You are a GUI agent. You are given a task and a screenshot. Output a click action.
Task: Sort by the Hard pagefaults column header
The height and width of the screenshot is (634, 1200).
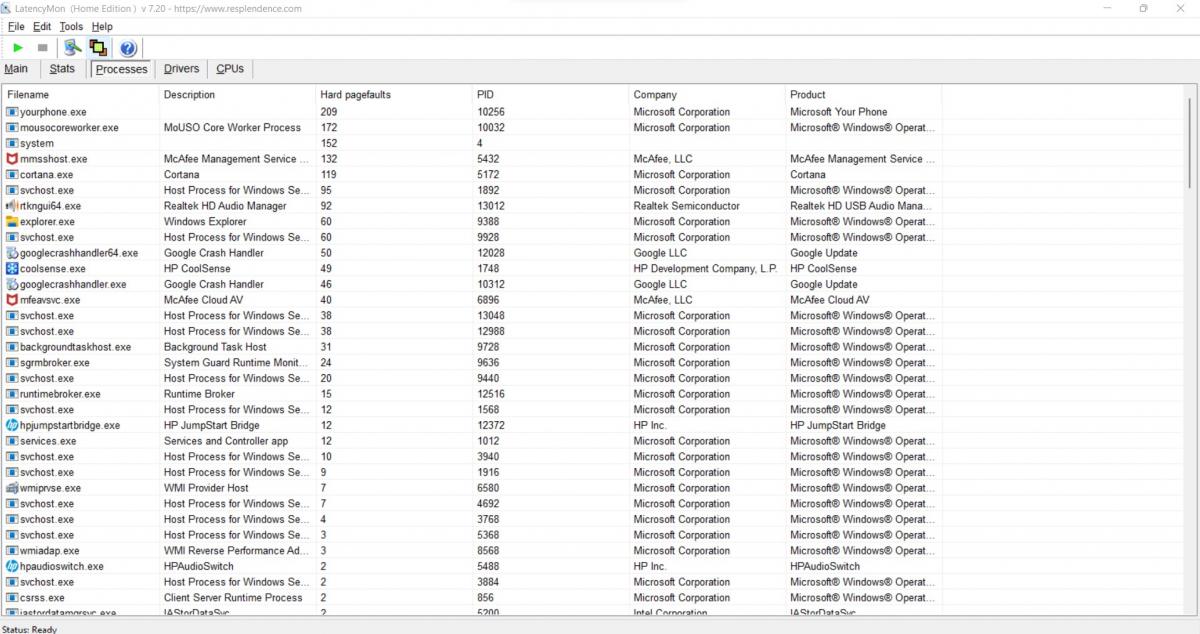[394, 95]
